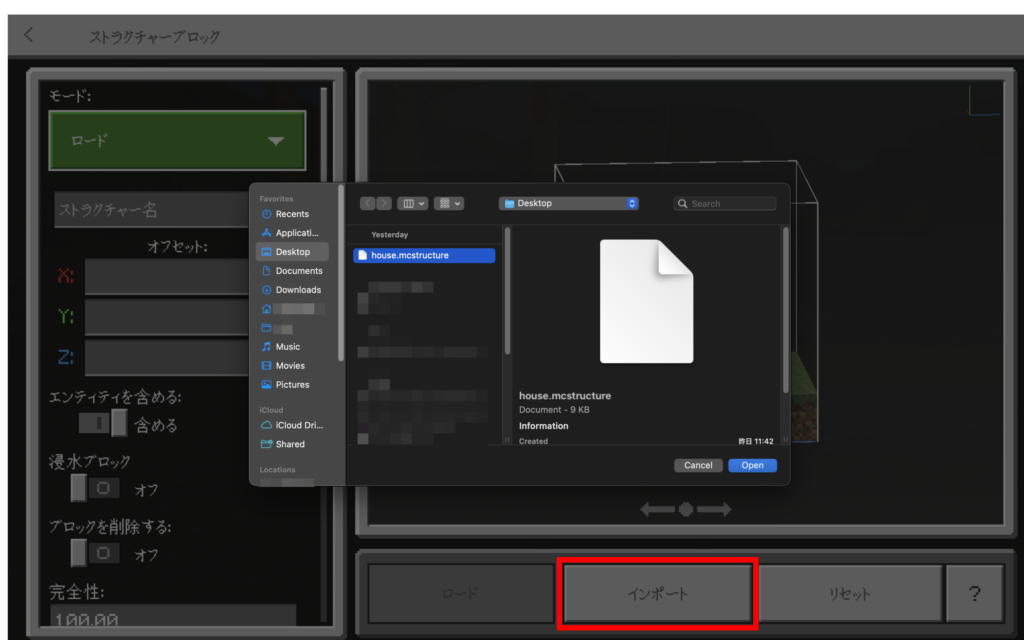Open iCloud Drive from the sidebar
This screenshot has height=640, width=1024.
(x=298, y=425)
